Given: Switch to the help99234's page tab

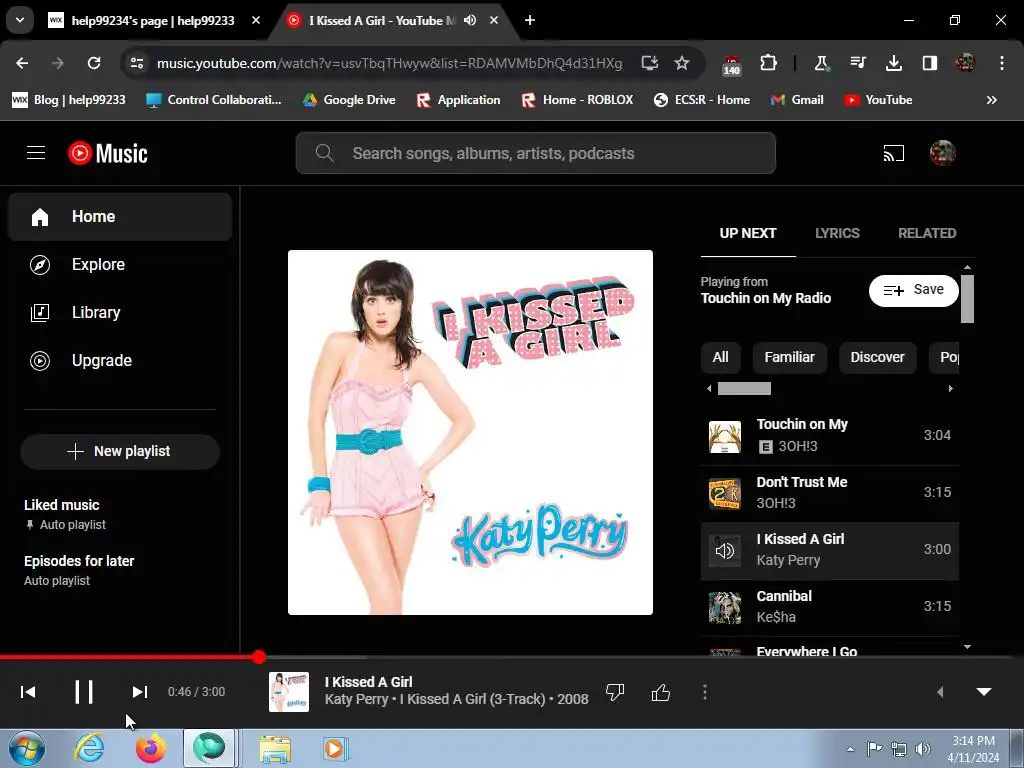Looking at the screenshot, I should click(152, 20).
